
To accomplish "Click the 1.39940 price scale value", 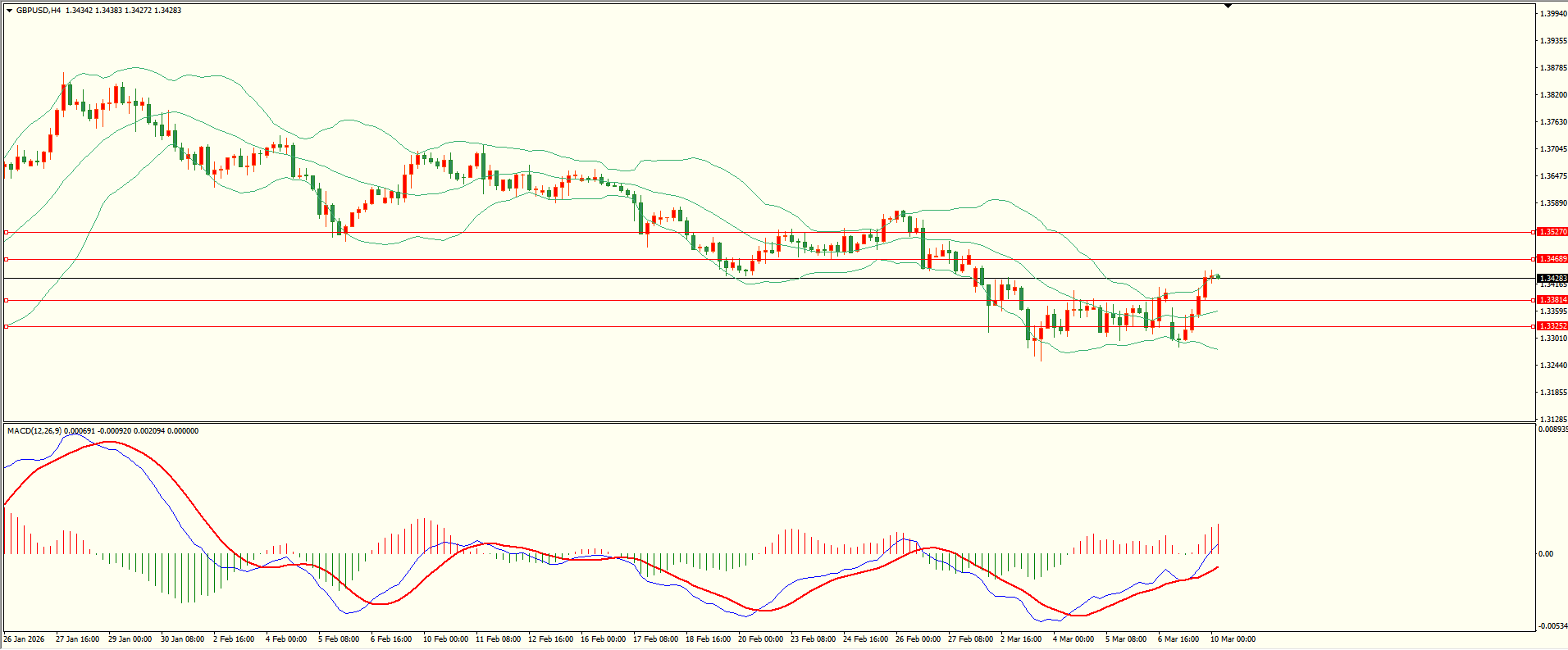I will (1552, 14).
